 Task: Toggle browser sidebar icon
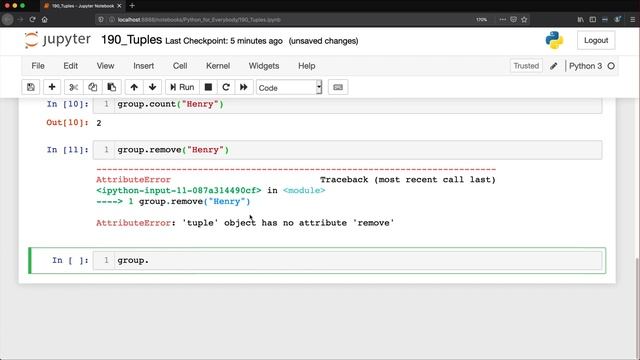click(593, 19)
